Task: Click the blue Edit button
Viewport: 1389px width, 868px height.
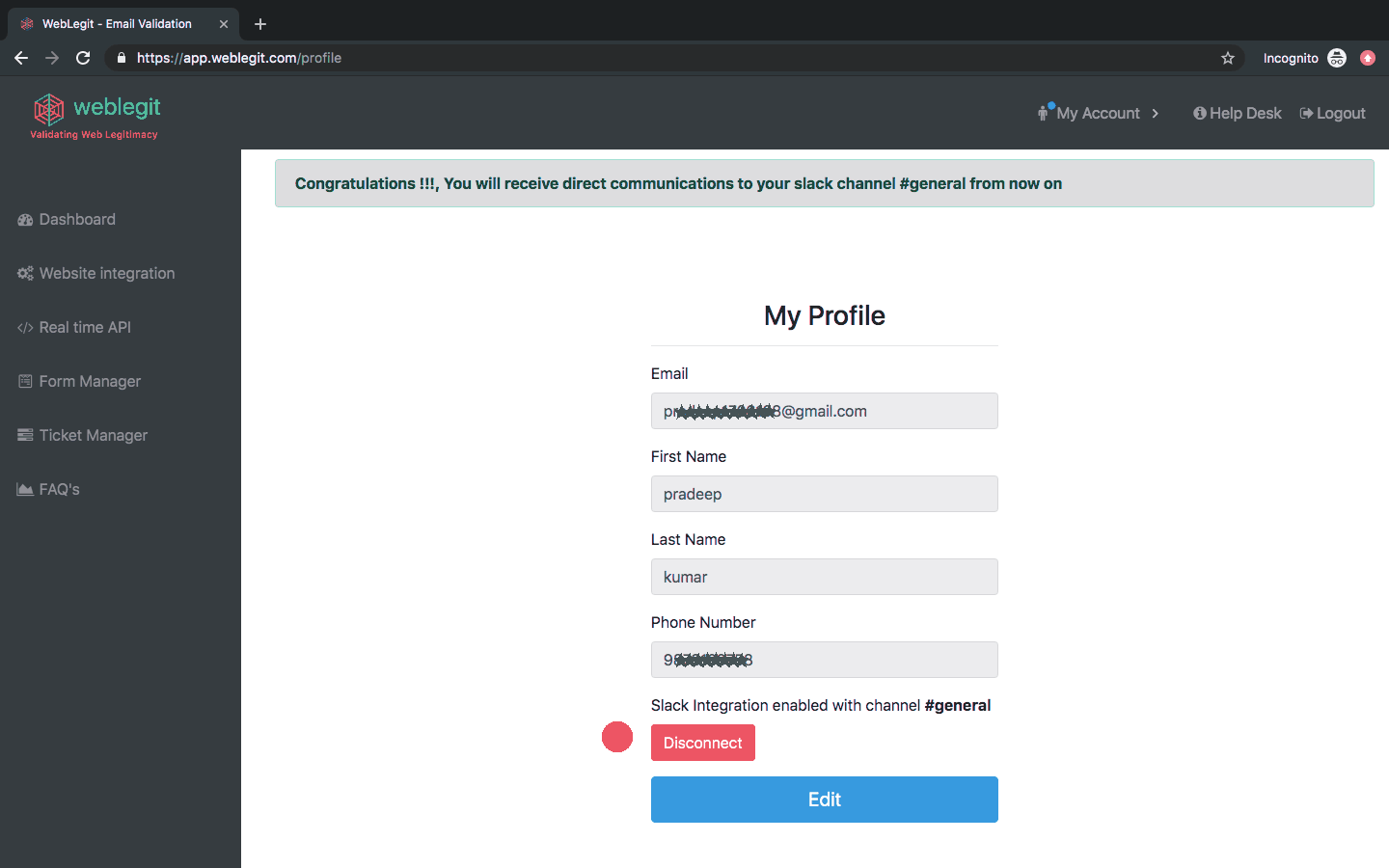Action: [825, 800]
